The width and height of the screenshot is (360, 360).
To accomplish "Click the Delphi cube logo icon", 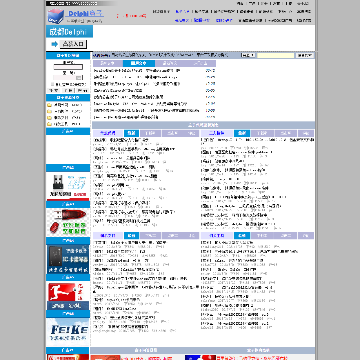I will [x=55, y=16].
